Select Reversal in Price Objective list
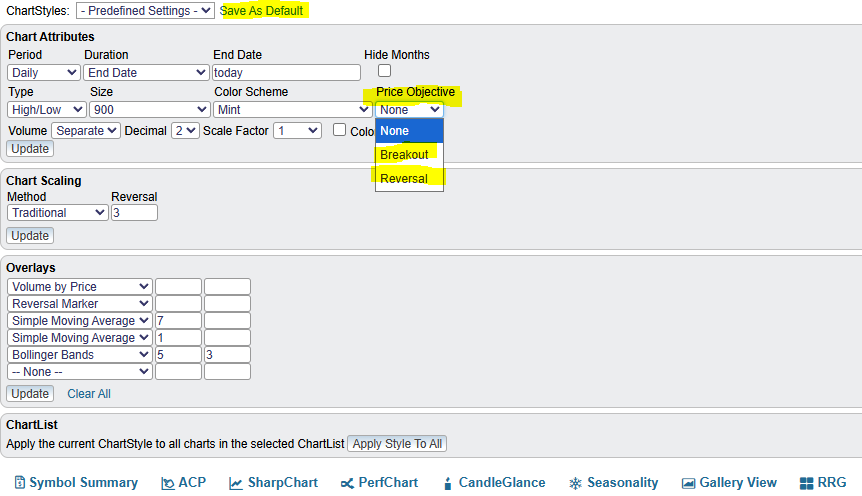The height and width of the screenshot is (496, 862). tap(410, 179)
